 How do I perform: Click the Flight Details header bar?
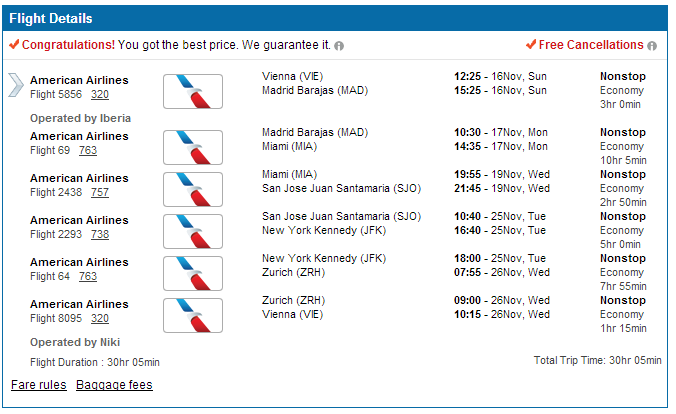click(335, 18)
